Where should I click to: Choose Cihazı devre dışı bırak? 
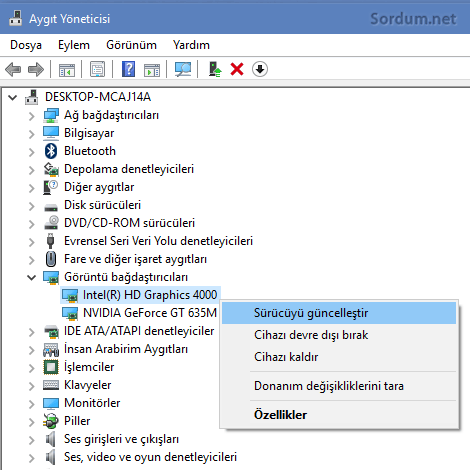[339, 335]
